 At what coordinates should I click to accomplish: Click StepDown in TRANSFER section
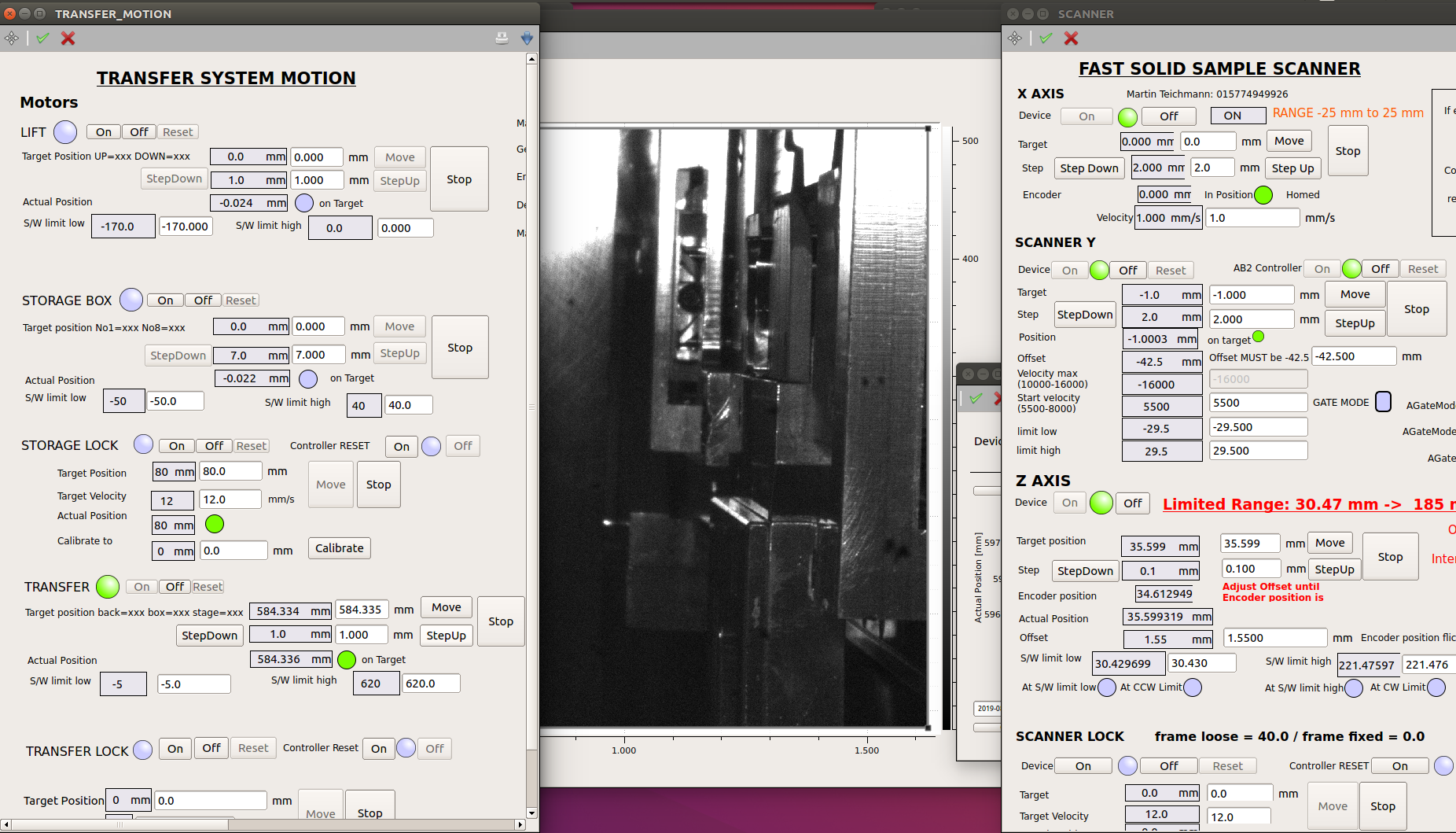(209, 636)
